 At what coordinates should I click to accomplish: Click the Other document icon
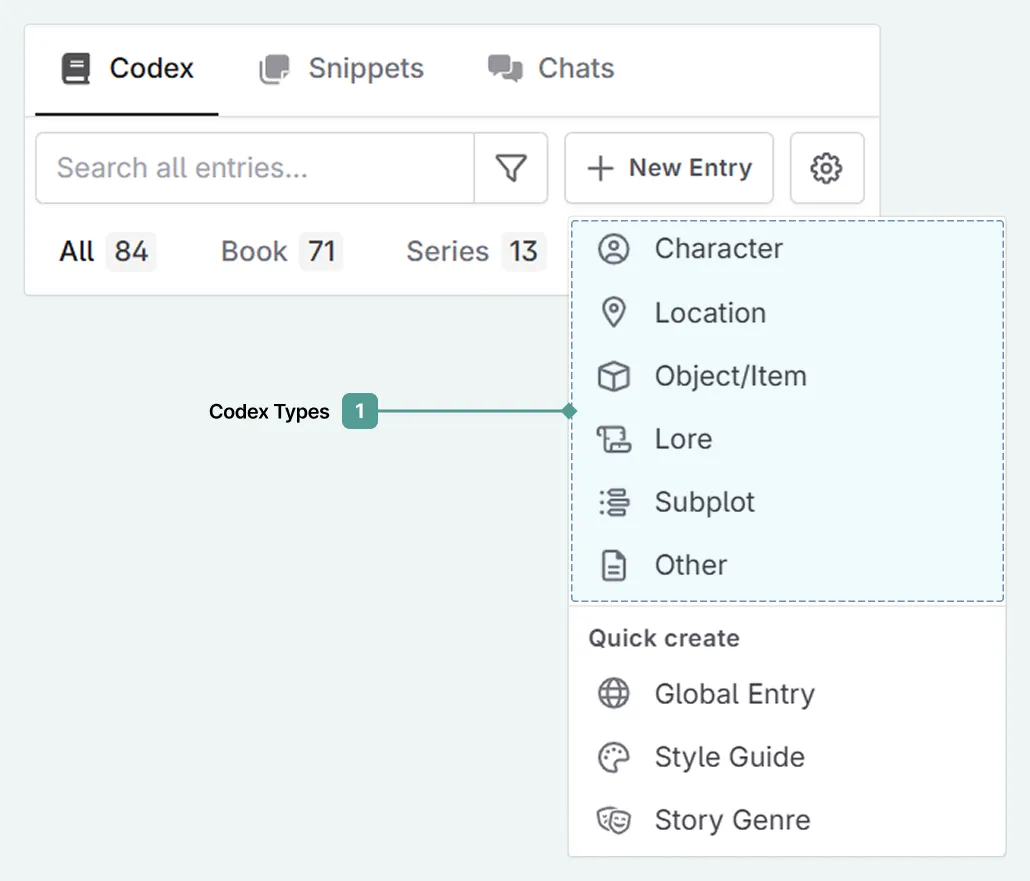pyautogui.click(x=614, y=565)
